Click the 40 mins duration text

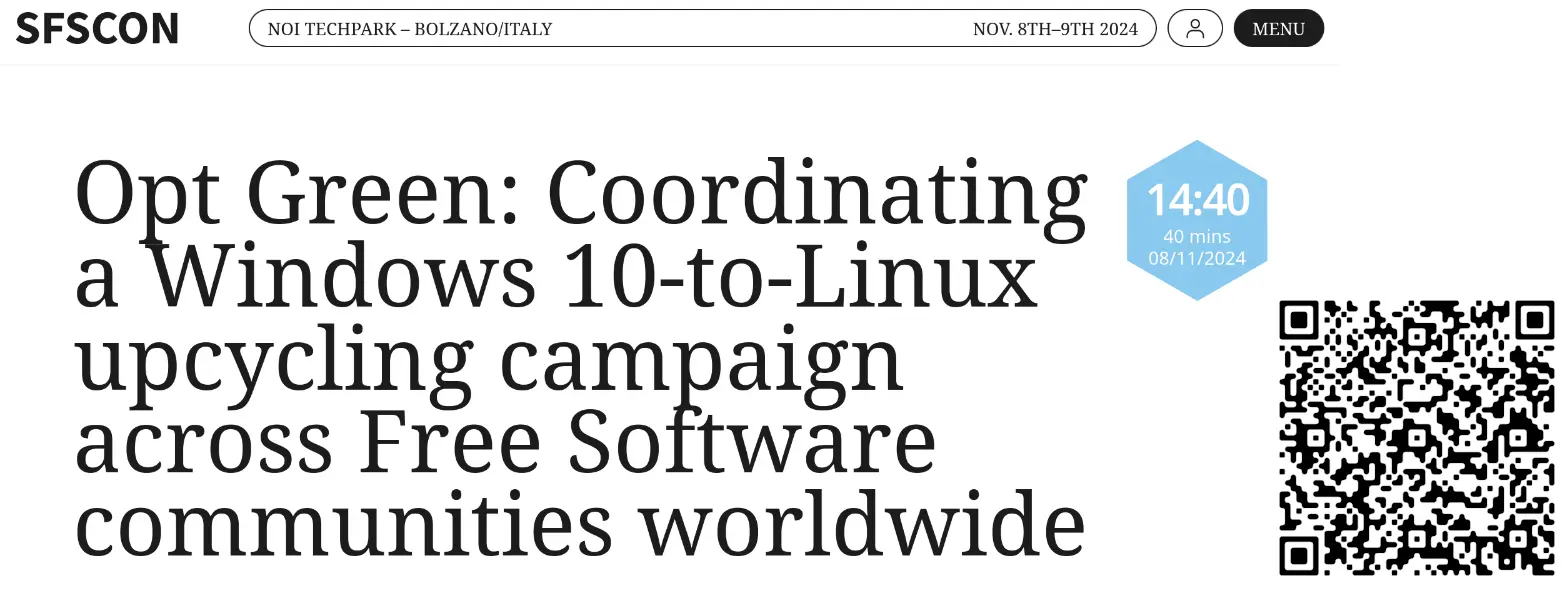coord(1197,237)
